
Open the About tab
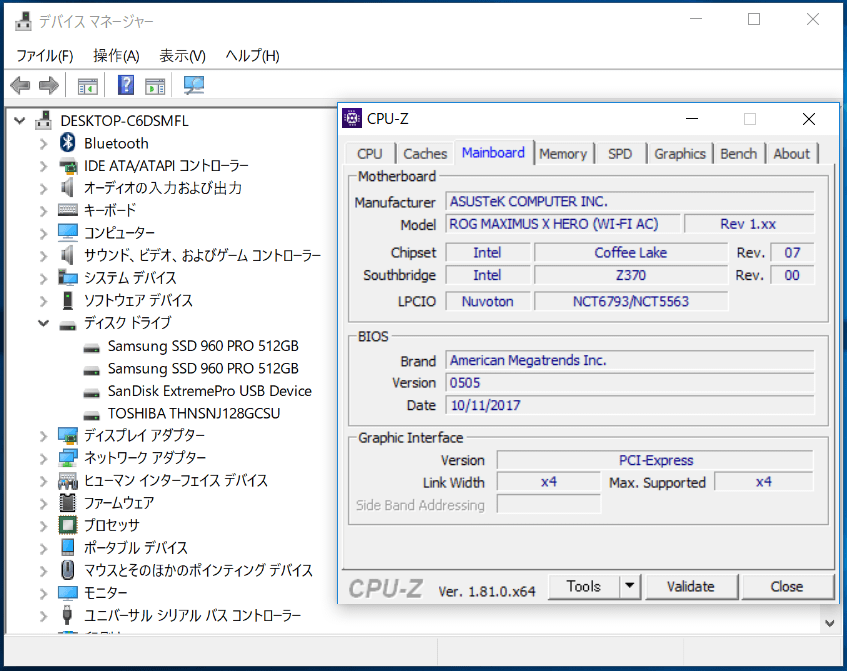791,153
